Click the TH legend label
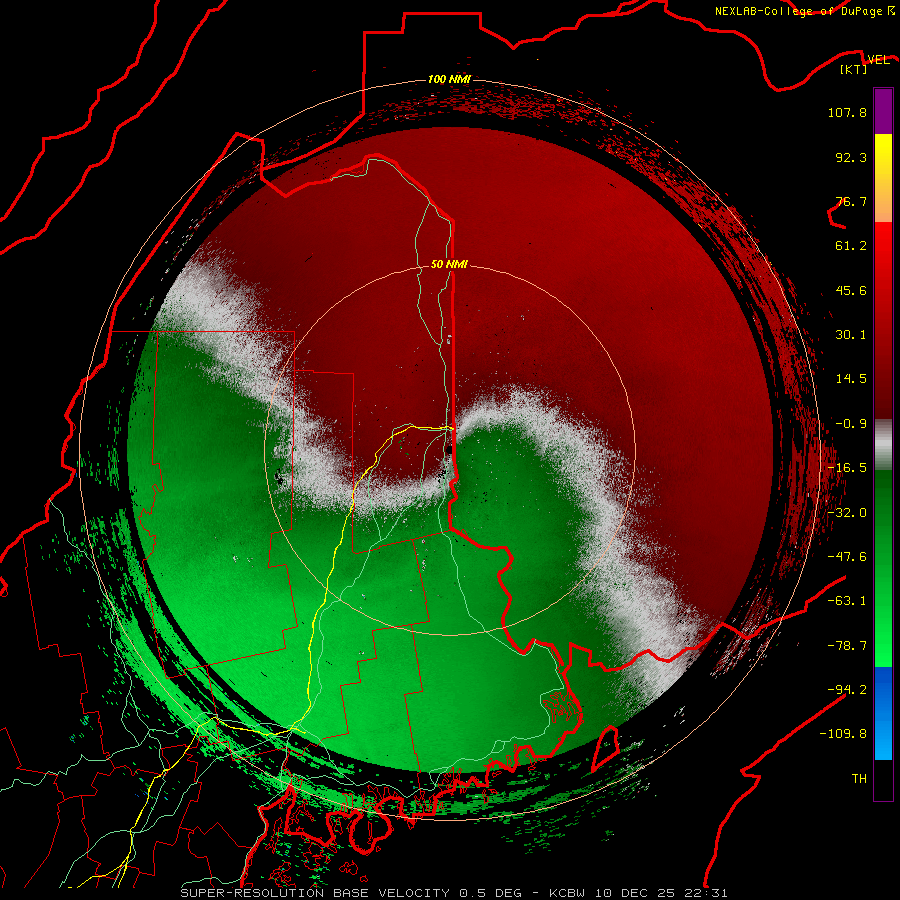This screenshot has width=900, height=900. click(x=859, y=778)
